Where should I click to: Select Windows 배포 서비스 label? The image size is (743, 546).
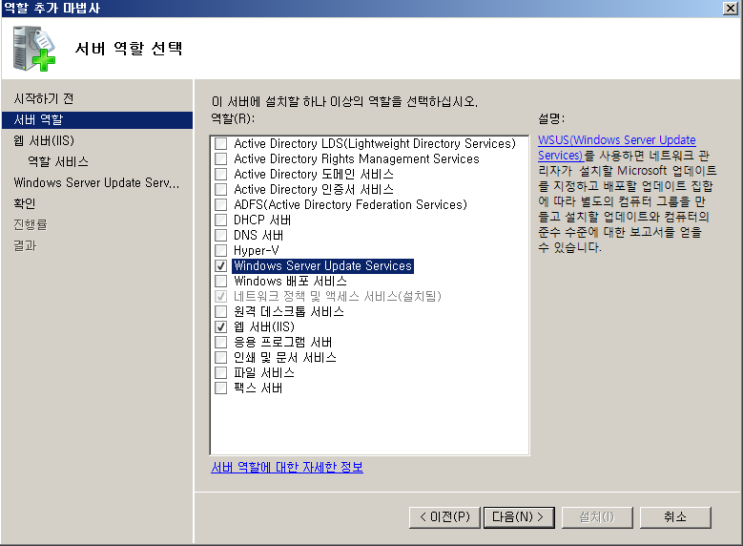tap(290, 281)
